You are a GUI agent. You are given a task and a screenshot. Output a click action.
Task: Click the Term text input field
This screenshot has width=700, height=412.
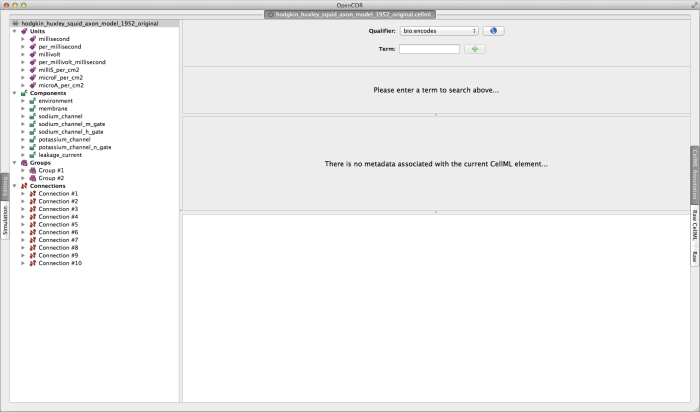428,48
